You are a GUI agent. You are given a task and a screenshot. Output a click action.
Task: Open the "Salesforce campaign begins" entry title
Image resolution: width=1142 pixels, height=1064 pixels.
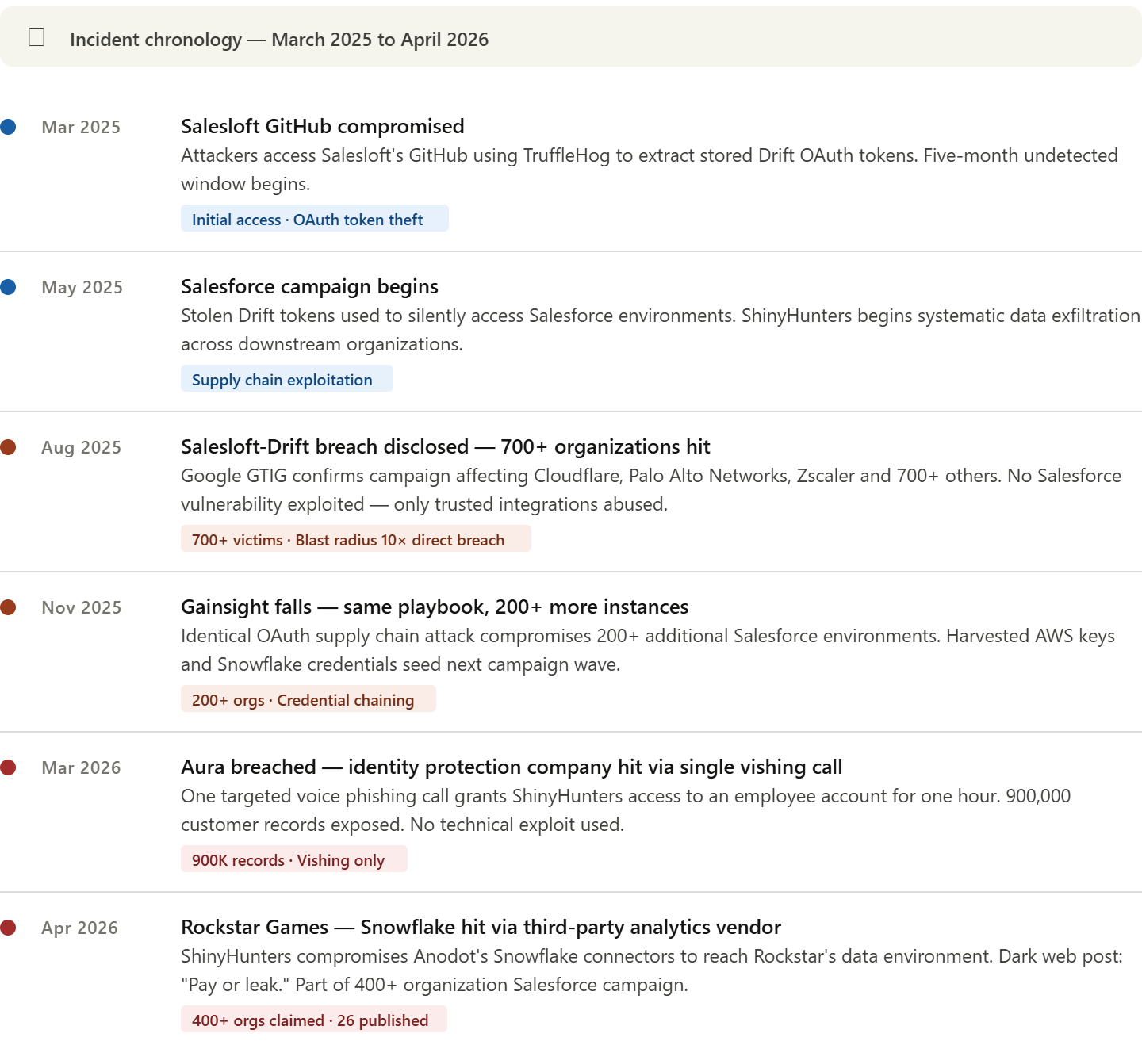[x=309, y=287]
